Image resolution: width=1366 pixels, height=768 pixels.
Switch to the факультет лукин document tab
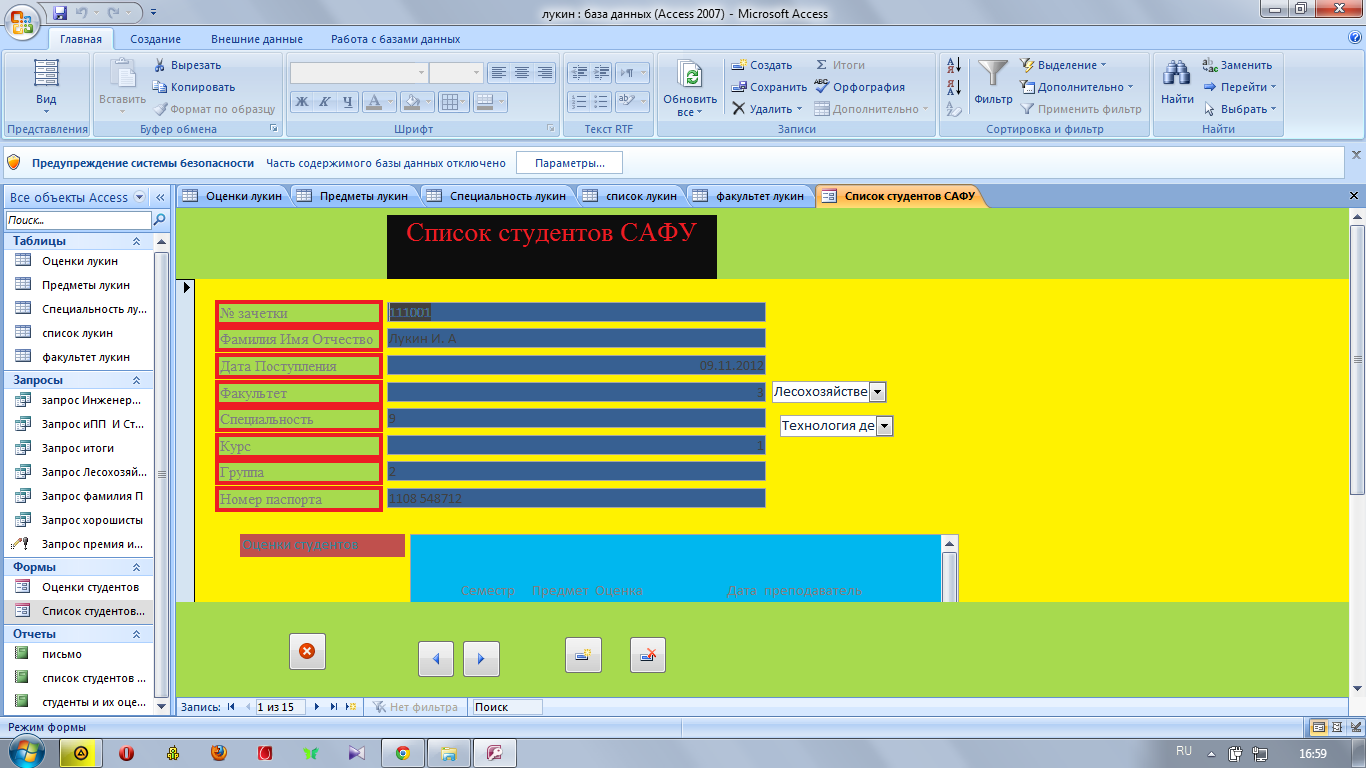749,196
